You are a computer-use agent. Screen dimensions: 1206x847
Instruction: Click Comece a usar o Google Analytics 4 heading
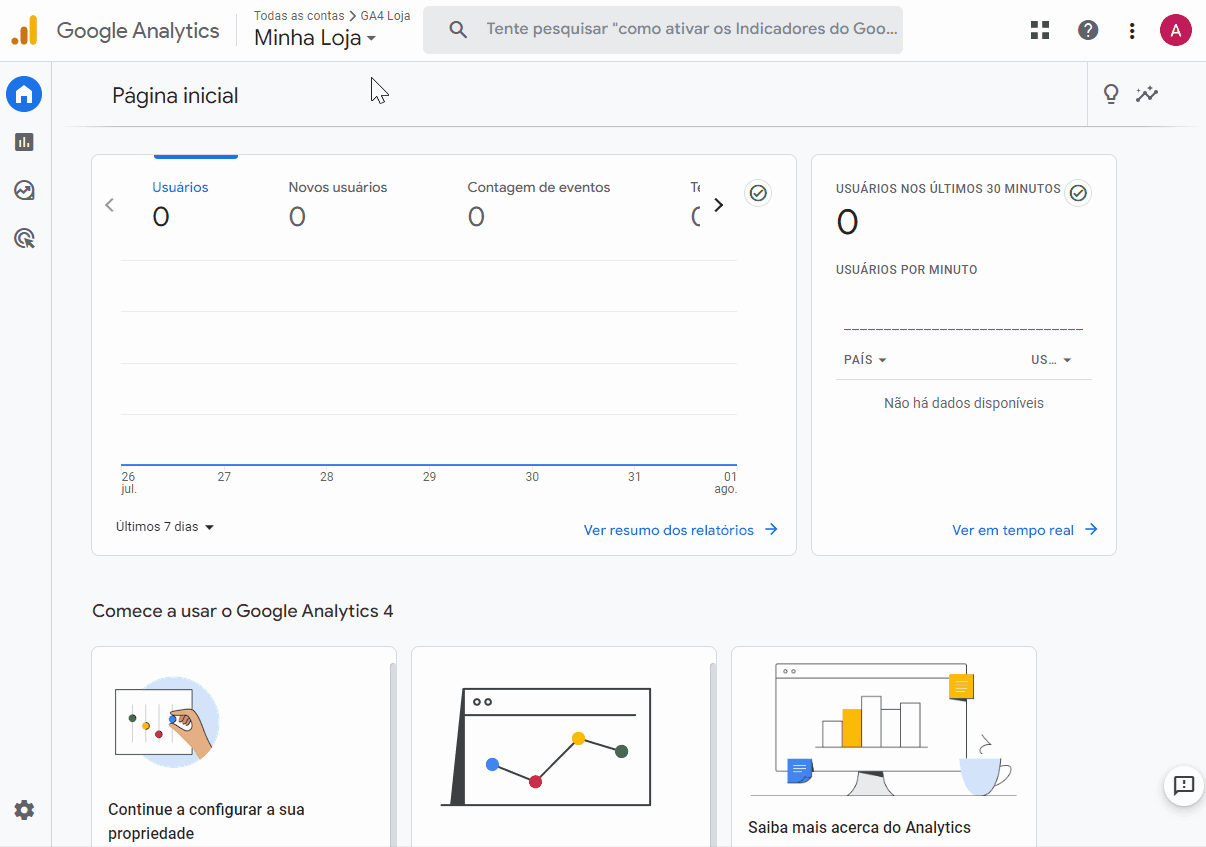(243, 611)
